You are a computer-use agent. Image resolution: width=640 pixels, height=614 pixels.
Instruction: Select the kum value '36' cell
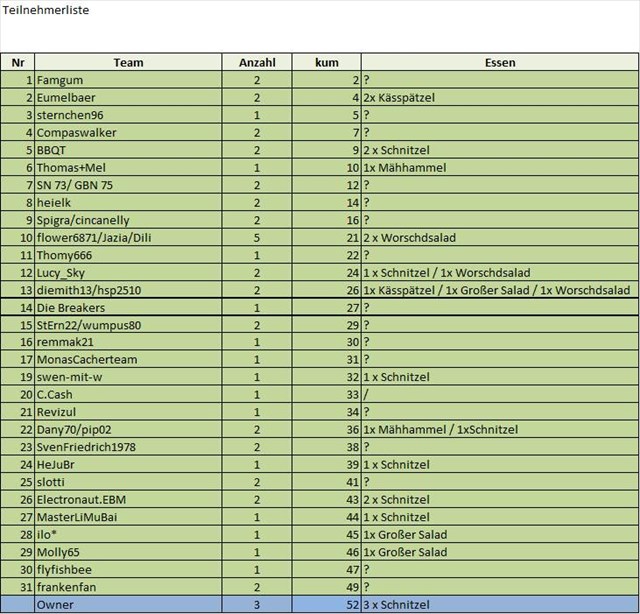(327, 430)
